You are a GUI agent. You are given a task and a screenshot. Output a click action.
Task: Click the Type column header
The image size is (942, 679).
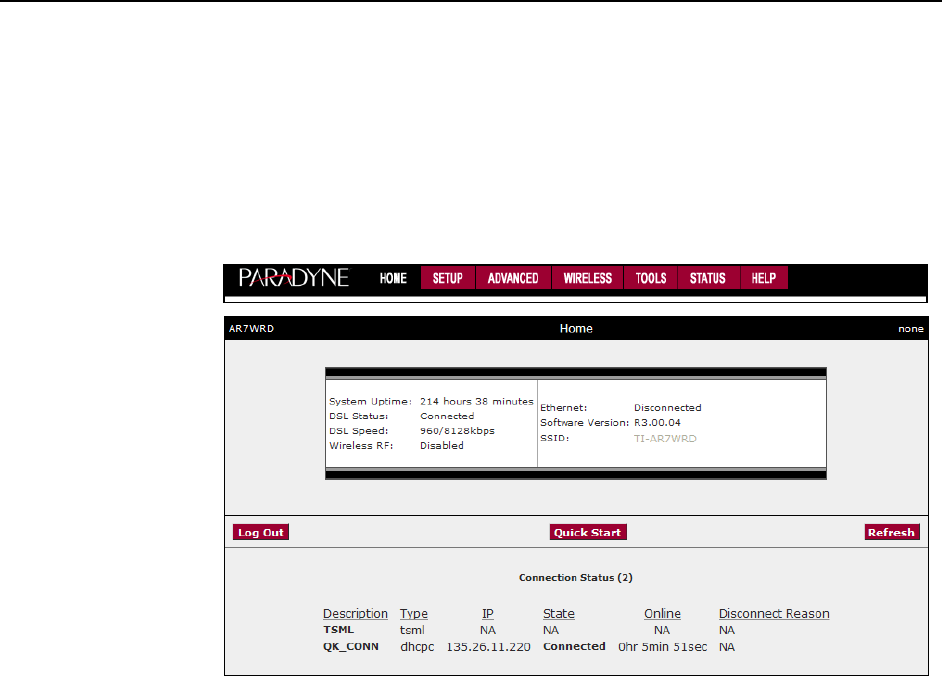pos(413,614)
